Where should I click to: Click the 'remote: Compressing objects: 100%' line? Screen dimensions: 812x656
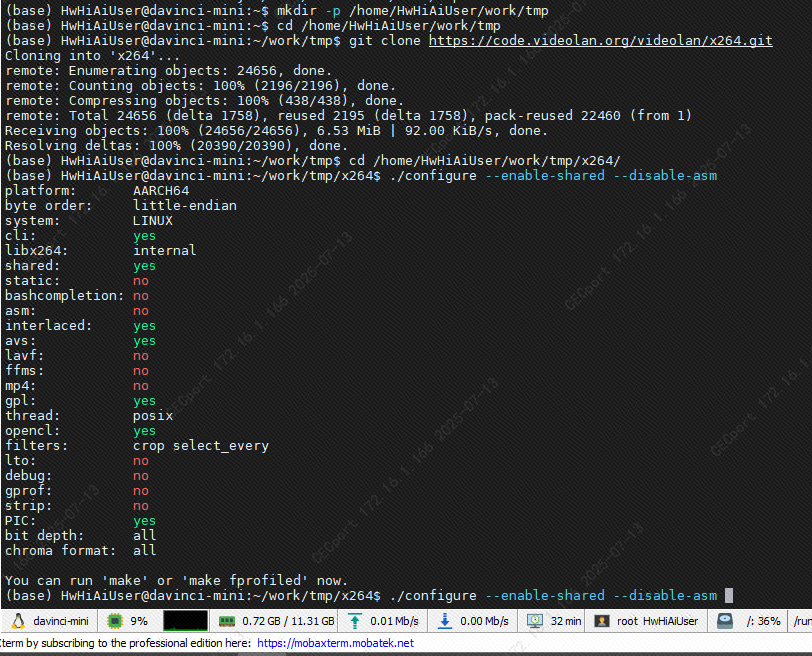point(205,100)
